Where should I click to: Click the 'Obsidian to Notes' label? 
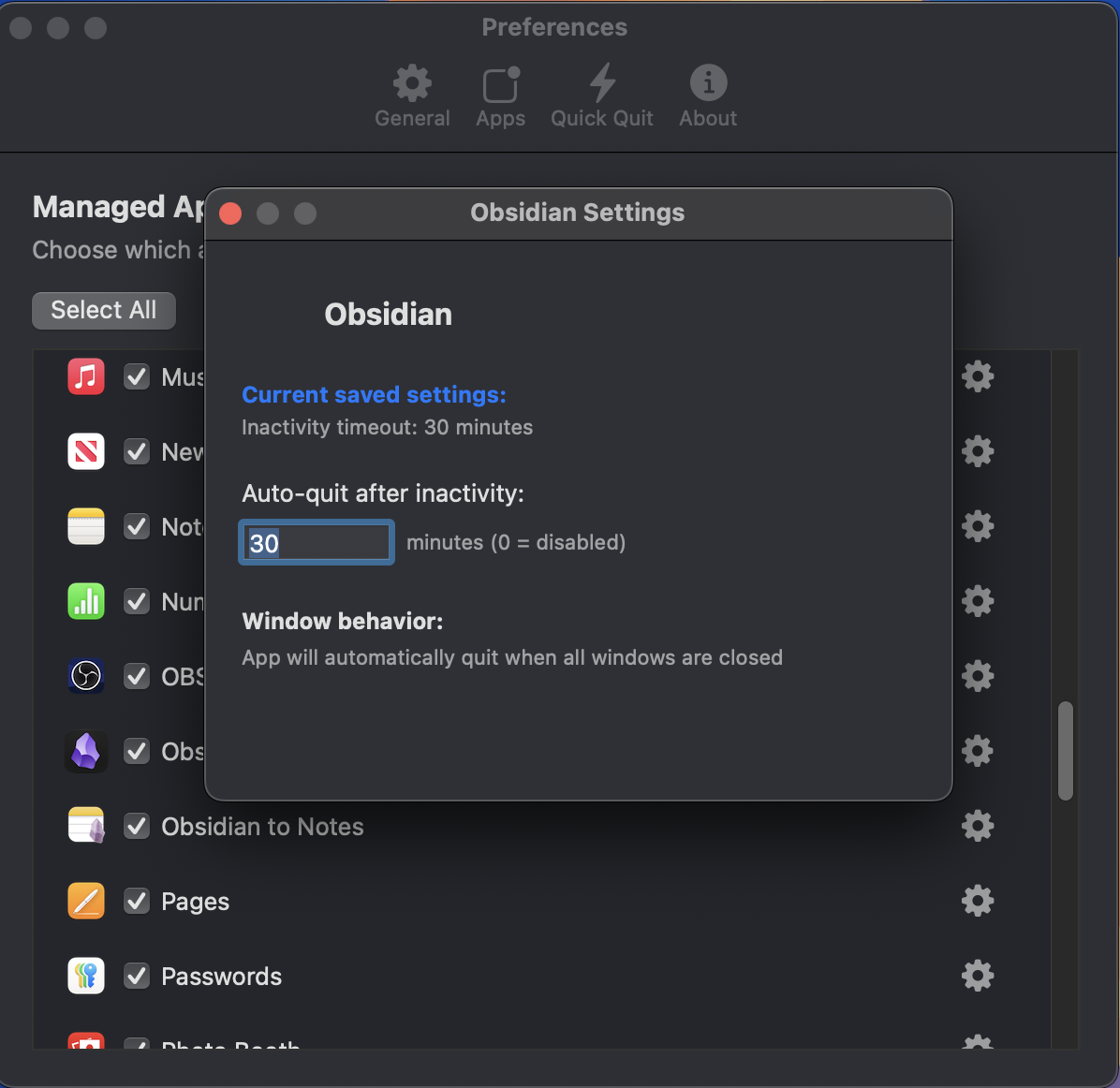pos(262,827)
